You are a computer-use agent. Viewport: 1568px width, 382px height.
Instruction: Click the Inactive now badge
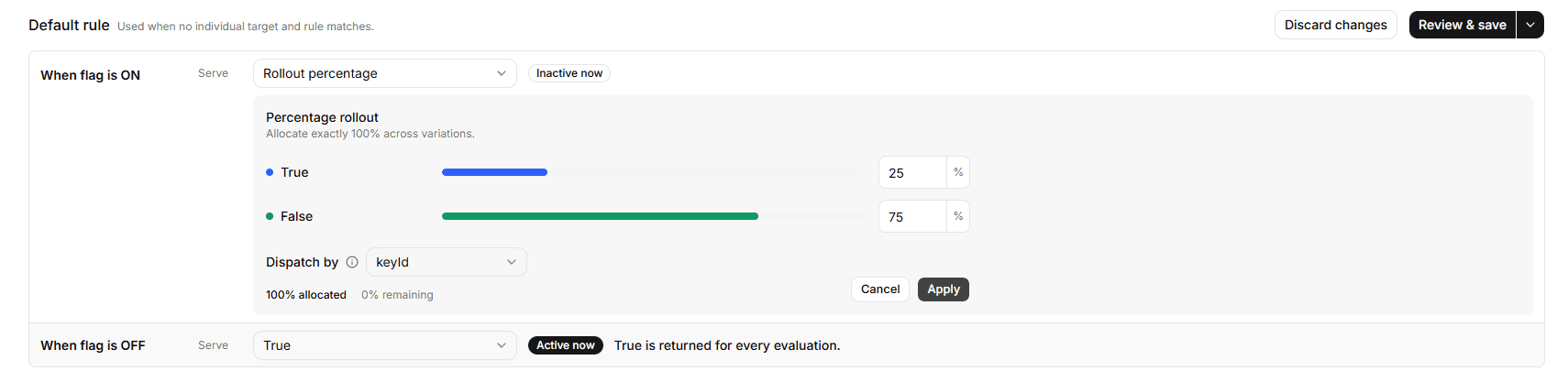569,73
